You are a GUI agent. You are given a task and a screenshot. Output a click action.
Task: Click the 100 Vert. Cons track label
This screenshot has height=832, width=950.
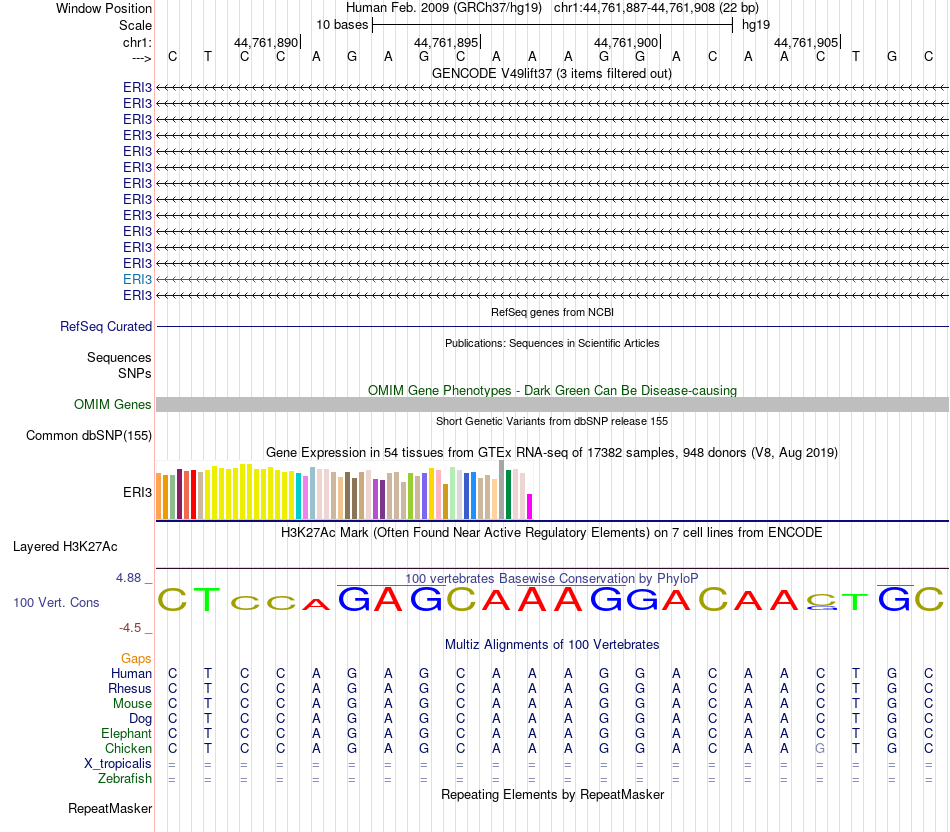[x=56, y=602]
